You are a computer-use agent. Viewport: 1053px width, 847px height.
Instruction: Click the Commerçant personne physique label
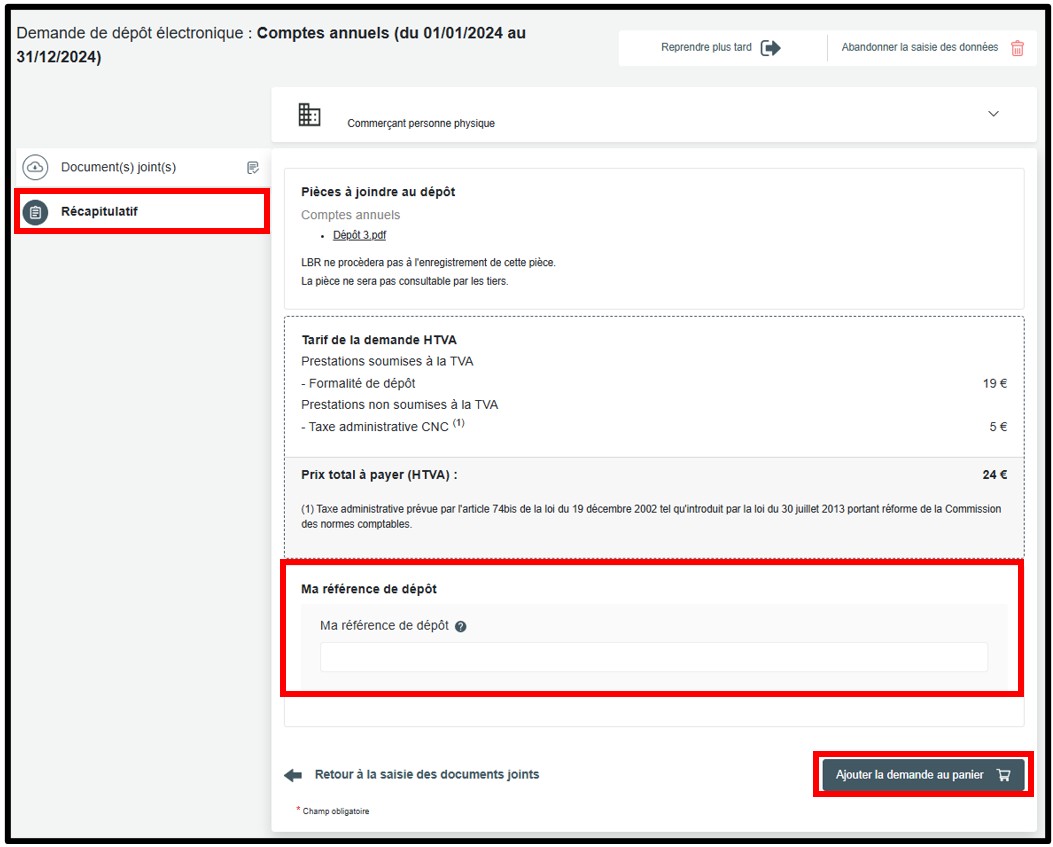(421, 124)
